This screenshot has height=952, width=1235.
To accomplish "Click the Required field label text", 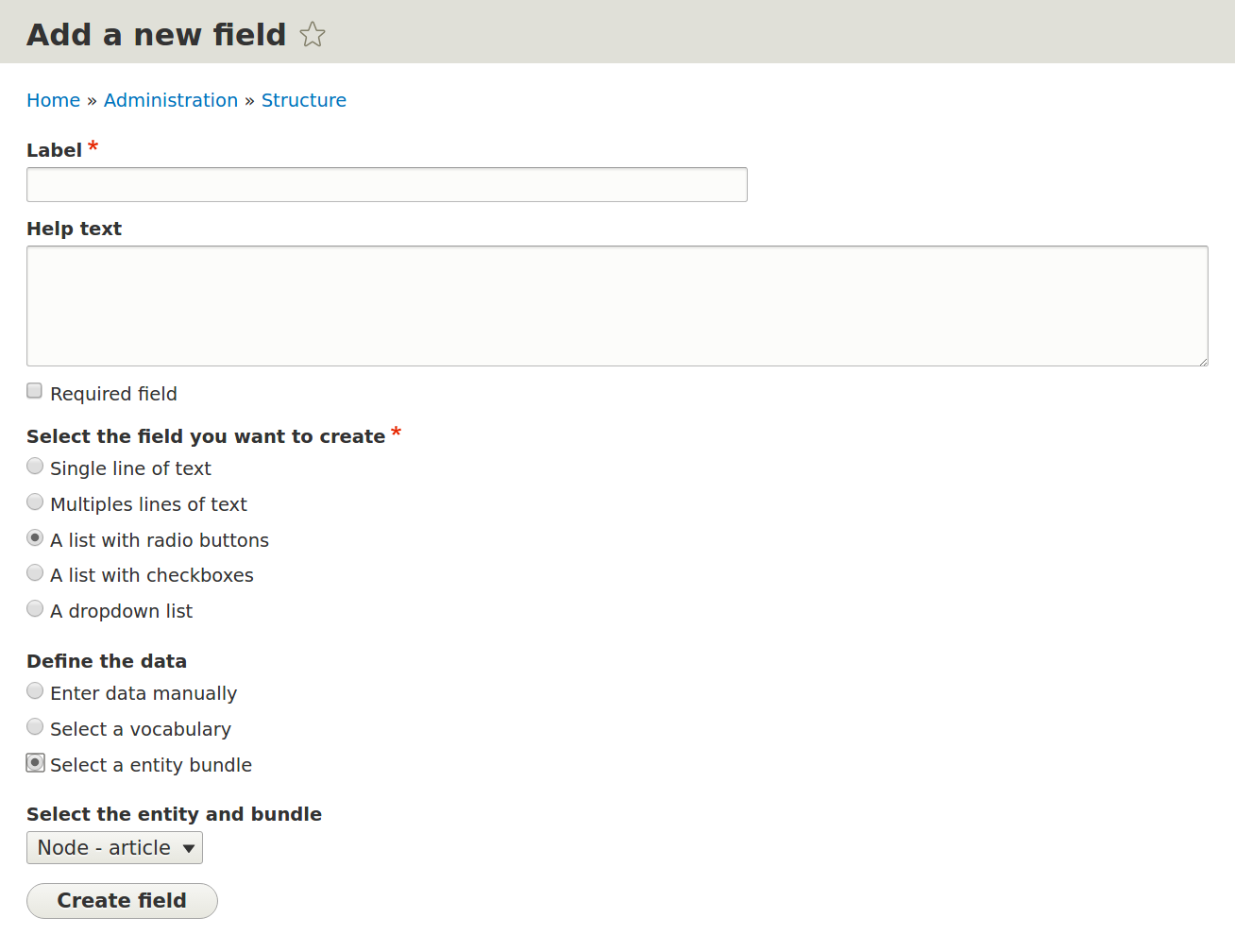I will tap(113, 394).
